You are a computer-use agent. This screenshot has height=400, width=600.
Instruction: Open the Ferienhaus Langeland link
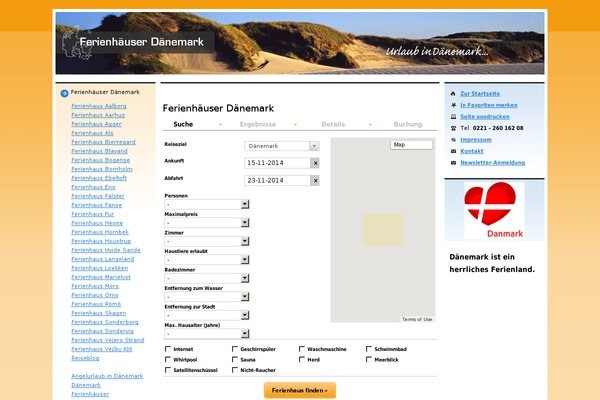[103, 259]
